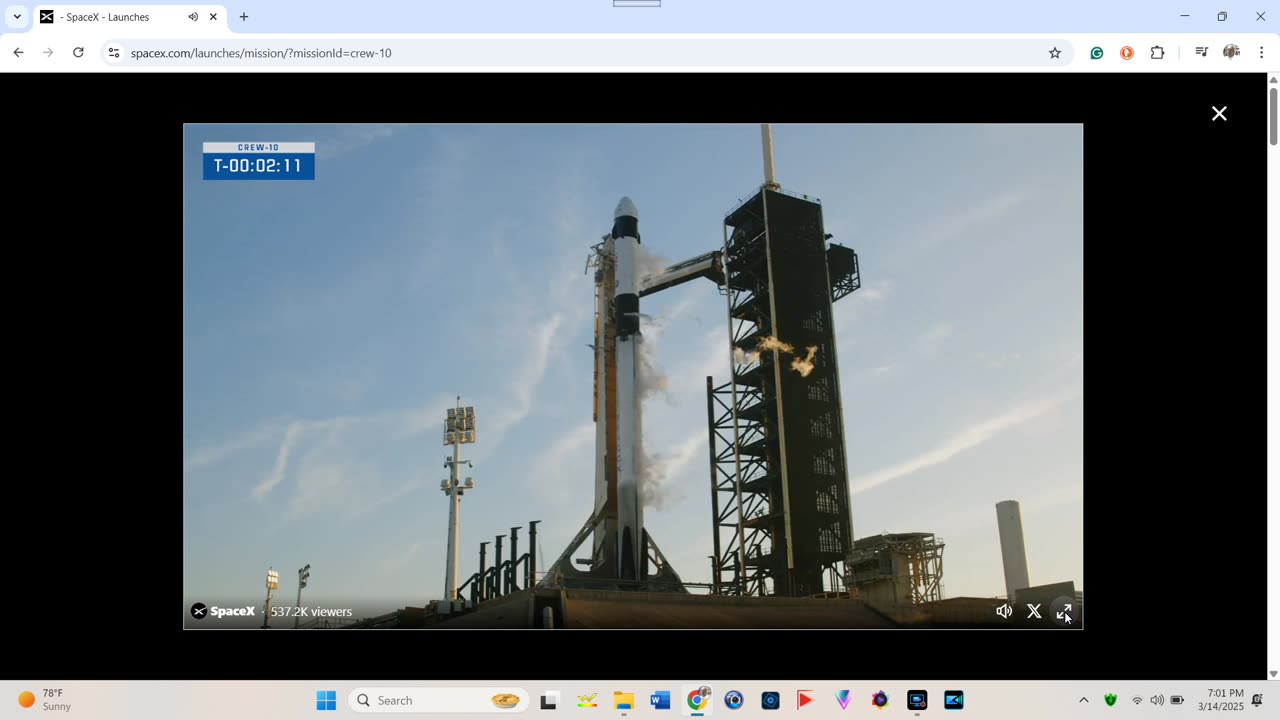Screen dimensions: 1280x720
Task: Click the 537.2K viewers text
Action: pos(311,611)
